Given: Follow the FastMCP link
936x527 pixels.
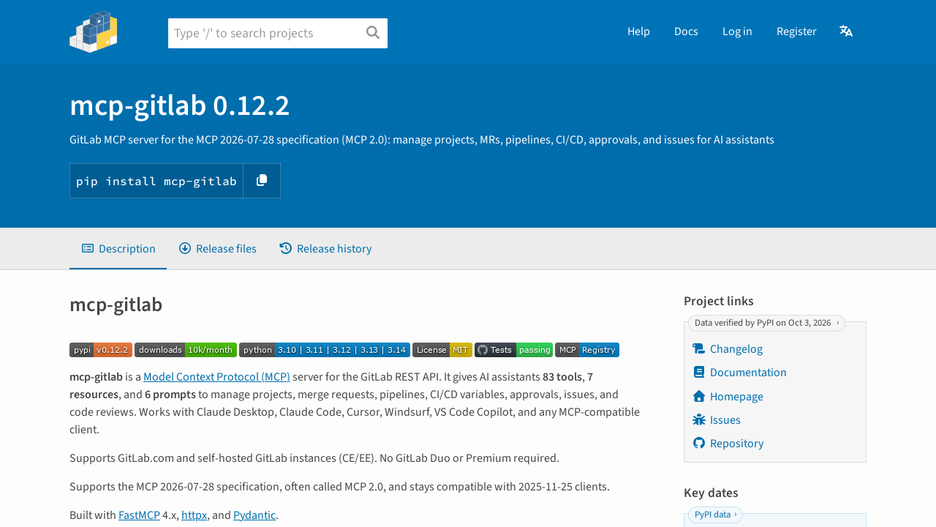Looking at the screenshot, I should coord(139,515).
